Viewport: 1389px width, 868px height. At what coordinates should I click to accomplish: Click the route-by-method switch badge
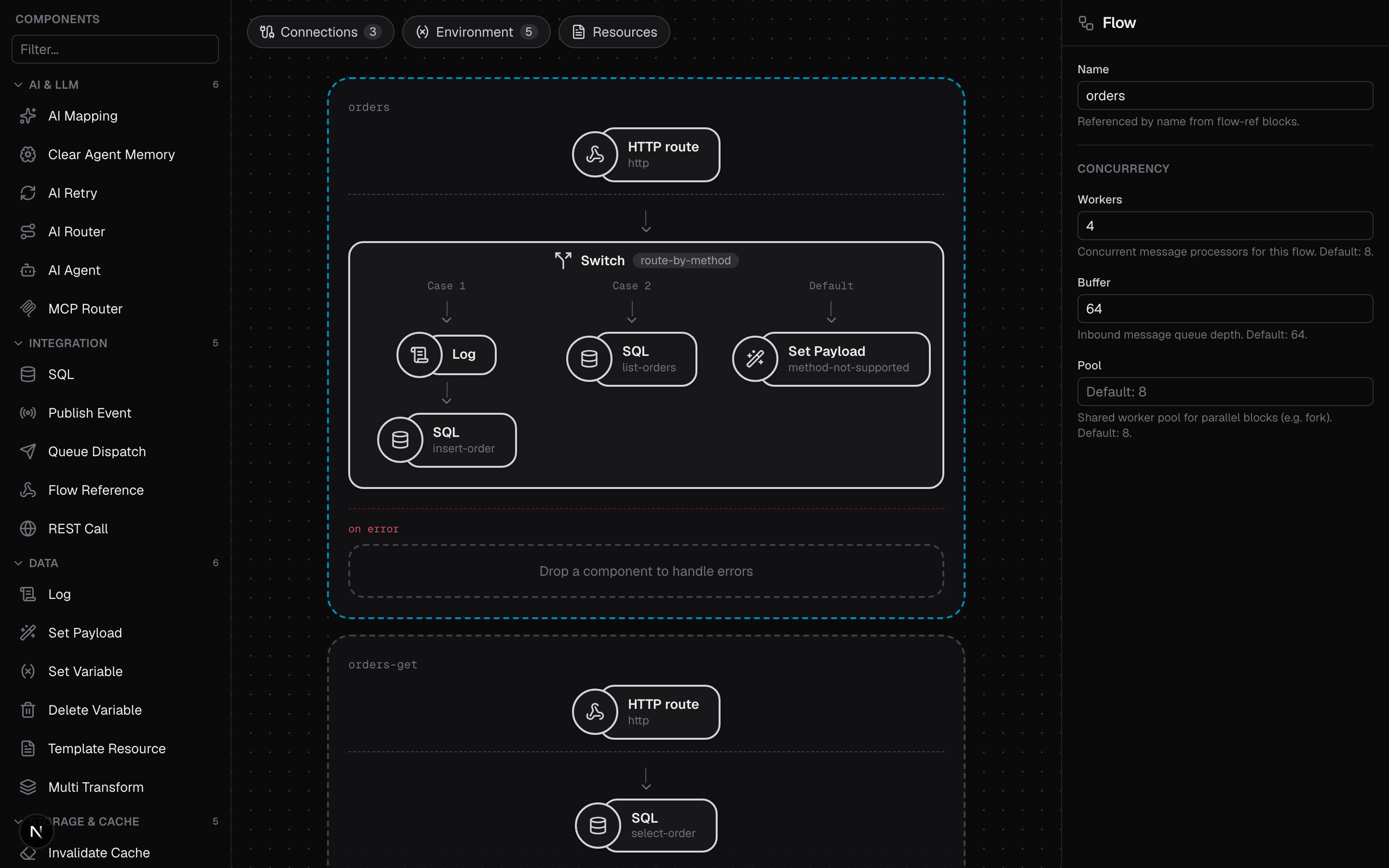point(685,260)
